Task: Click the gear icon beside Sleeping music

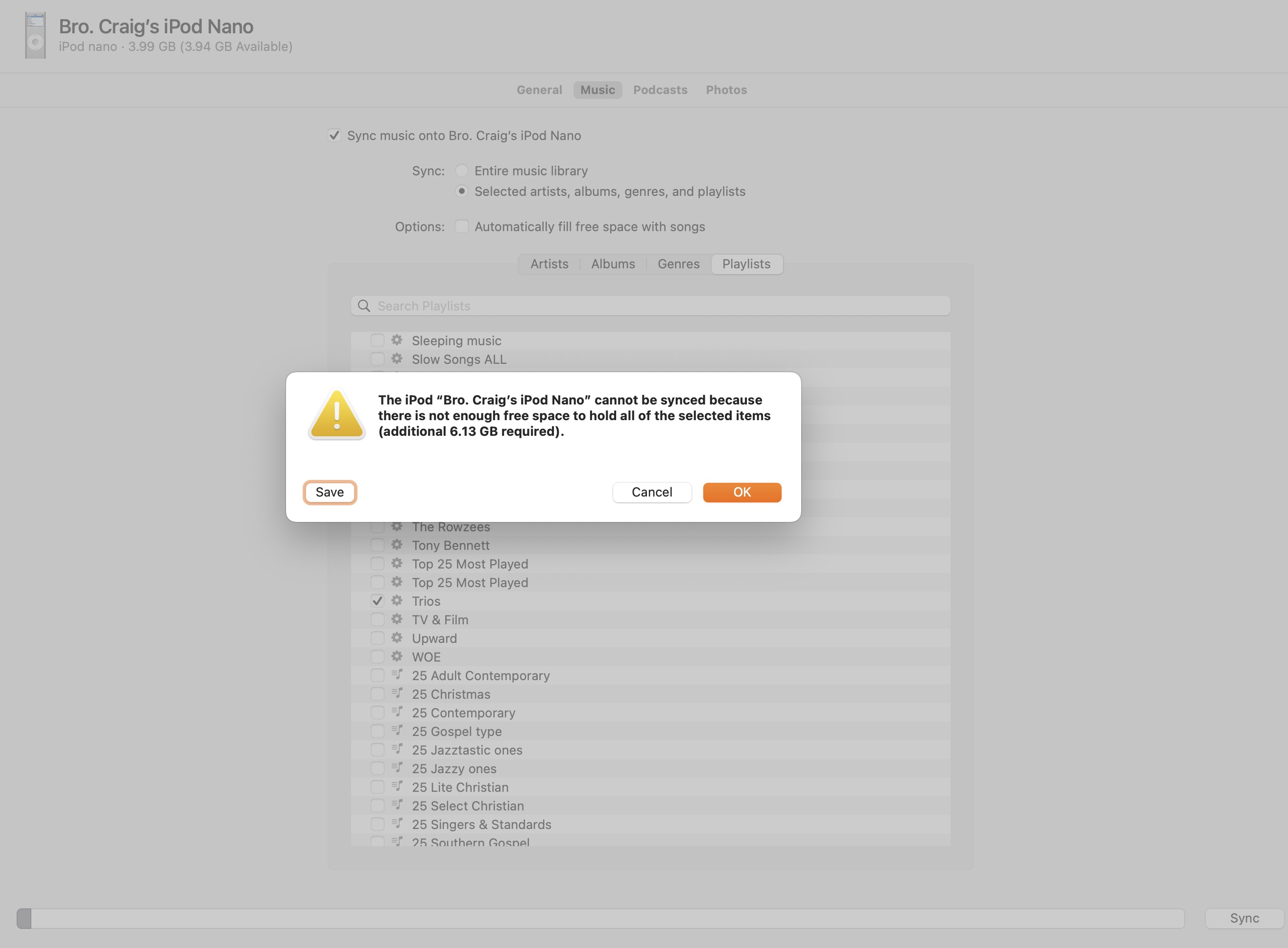Action: [397, 340]
